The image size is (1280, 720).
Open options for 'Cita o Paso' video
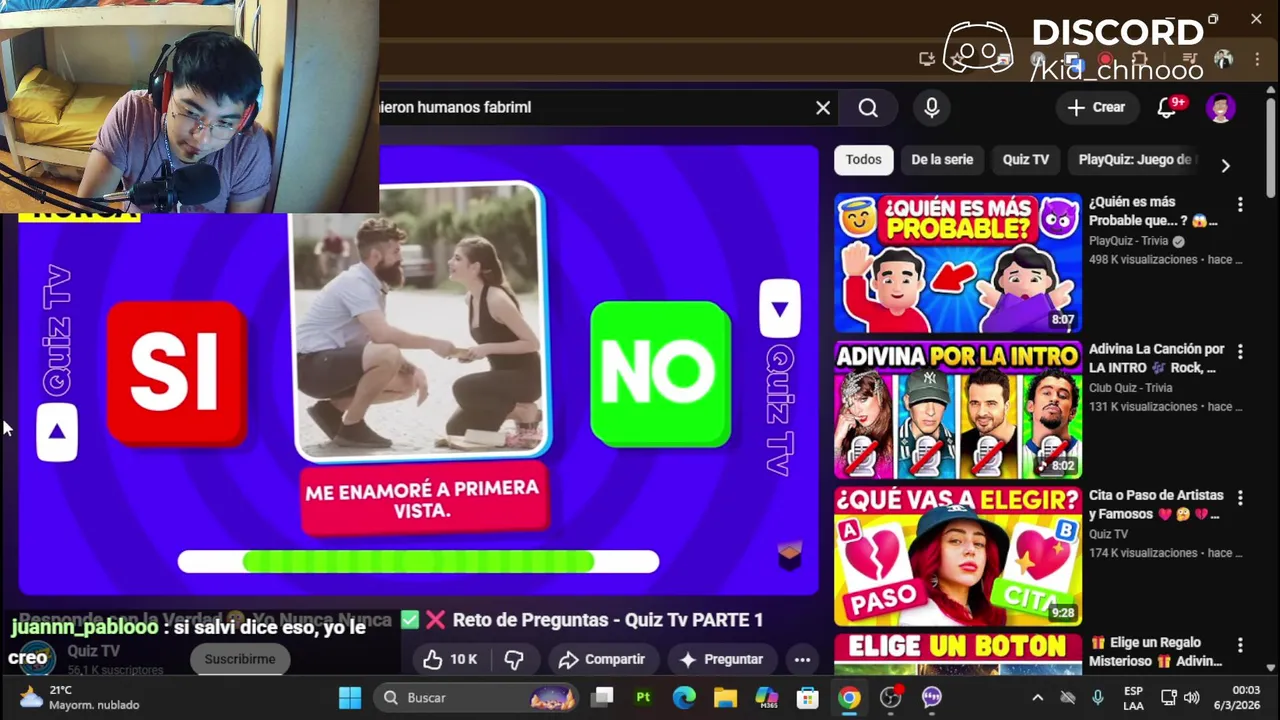coord(1240,497)
